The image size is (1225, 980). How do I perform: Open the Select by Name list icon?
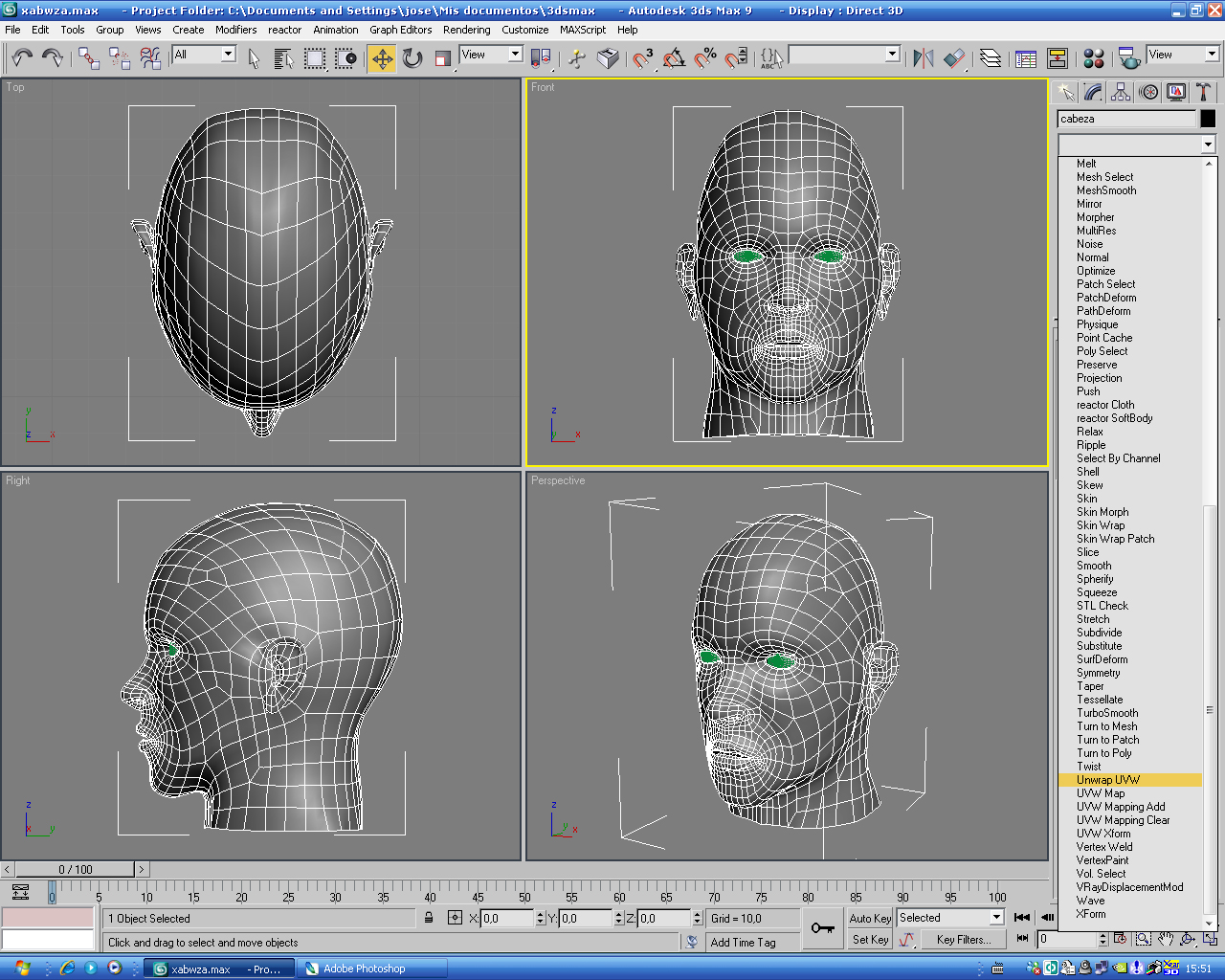pyautogui.click(x=284, y=58)
